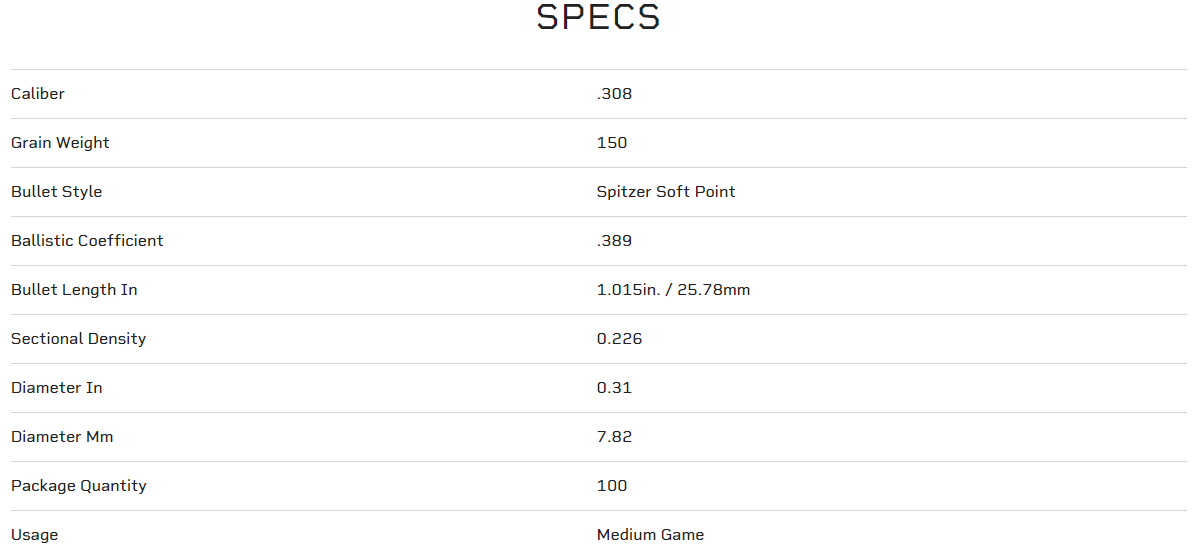Viewport: 1203px width, 558px height.
Task: Click the 1.015in. / 25.78mm value
Action: [x=673, y=290]
